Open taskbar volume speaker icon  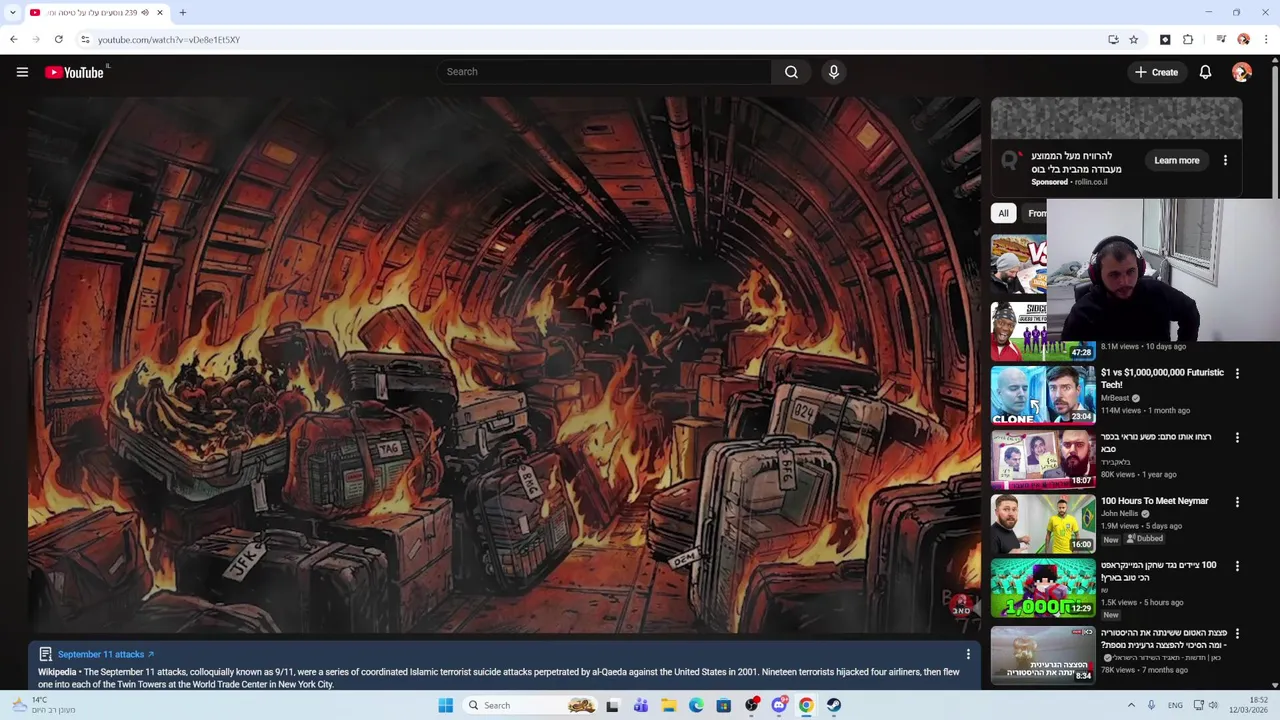click(1213, 705)
